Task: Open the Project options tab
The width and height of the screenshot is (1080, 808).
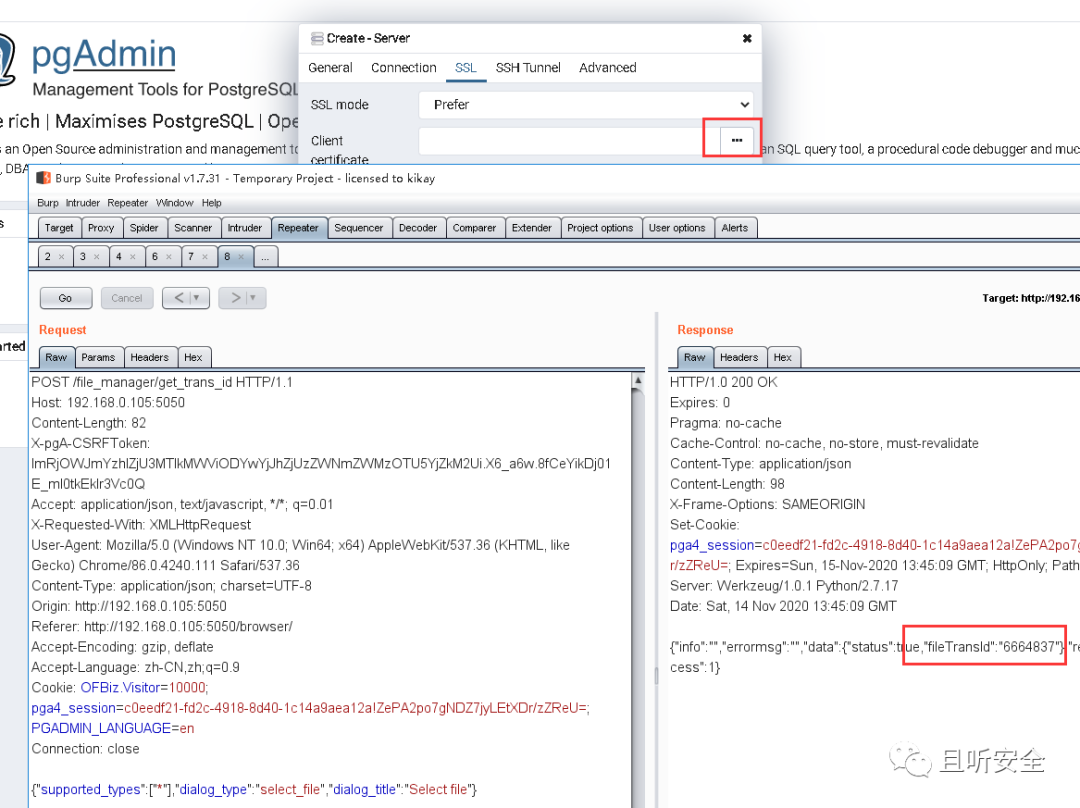Action: click(x=600, y=228)
